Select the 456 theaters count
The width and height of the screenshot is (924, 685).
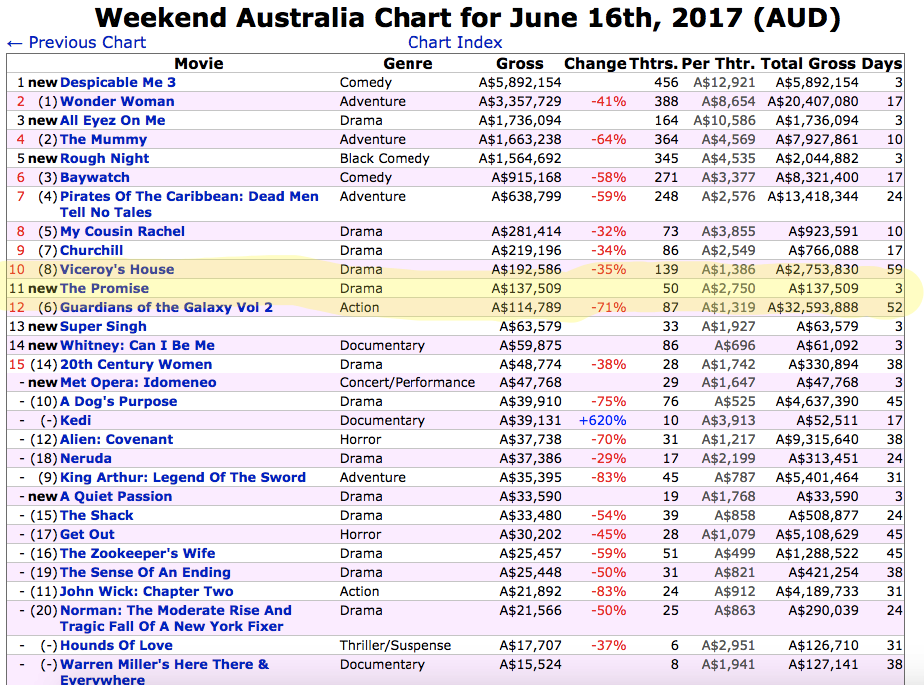click(666, 83)
